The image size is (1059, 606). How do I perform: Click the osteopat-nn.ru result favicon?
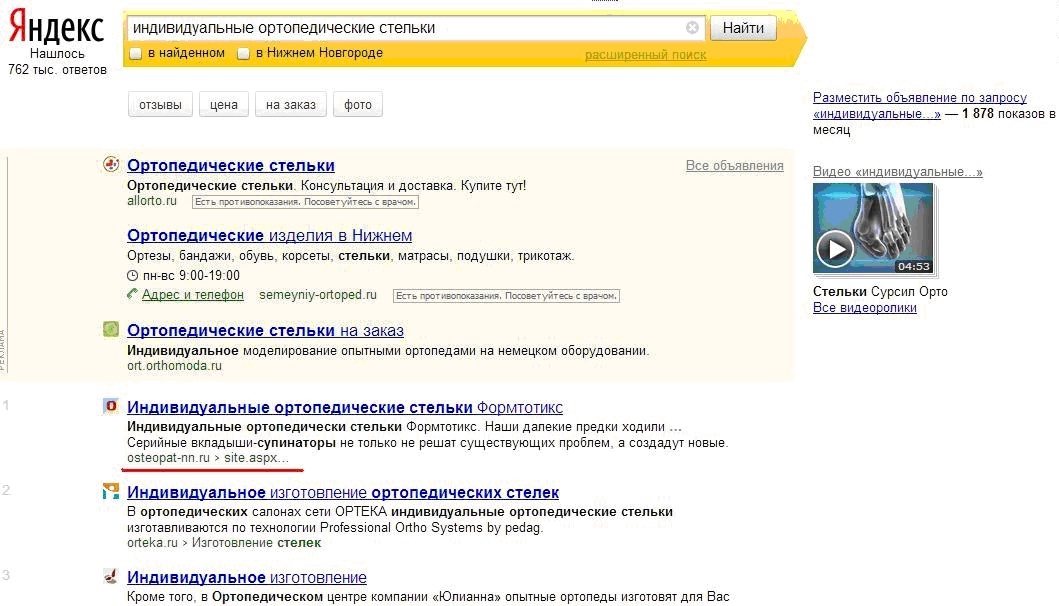tap(111, 406)
